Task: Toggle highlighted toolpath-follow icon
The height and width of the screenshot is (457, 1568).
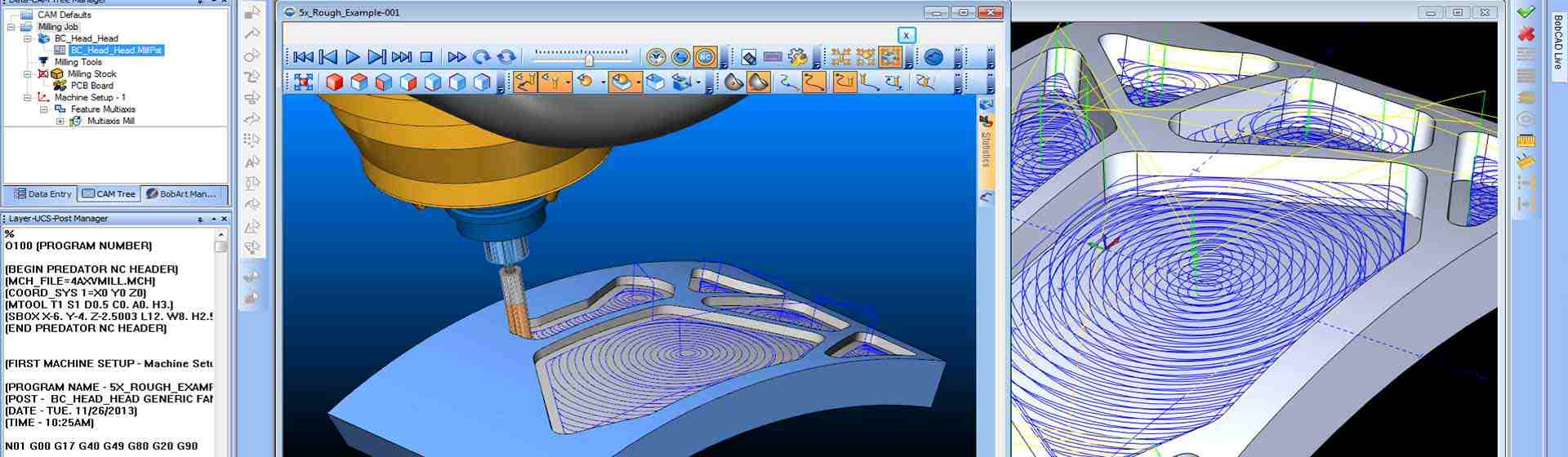Action: tap(844, 82)
